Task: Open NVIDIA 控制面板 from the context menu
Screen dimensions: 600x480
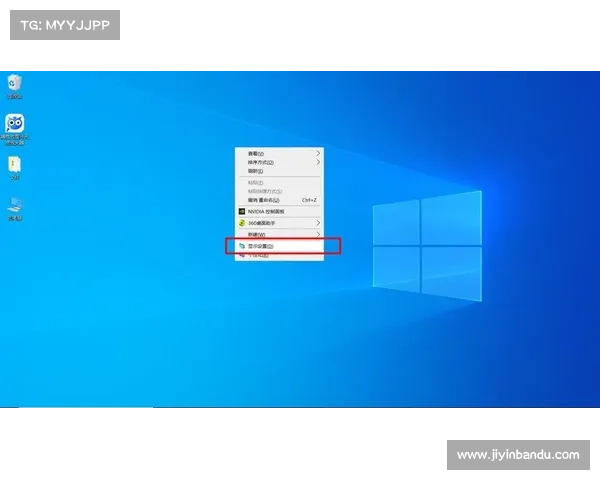Action: [279, 211]
